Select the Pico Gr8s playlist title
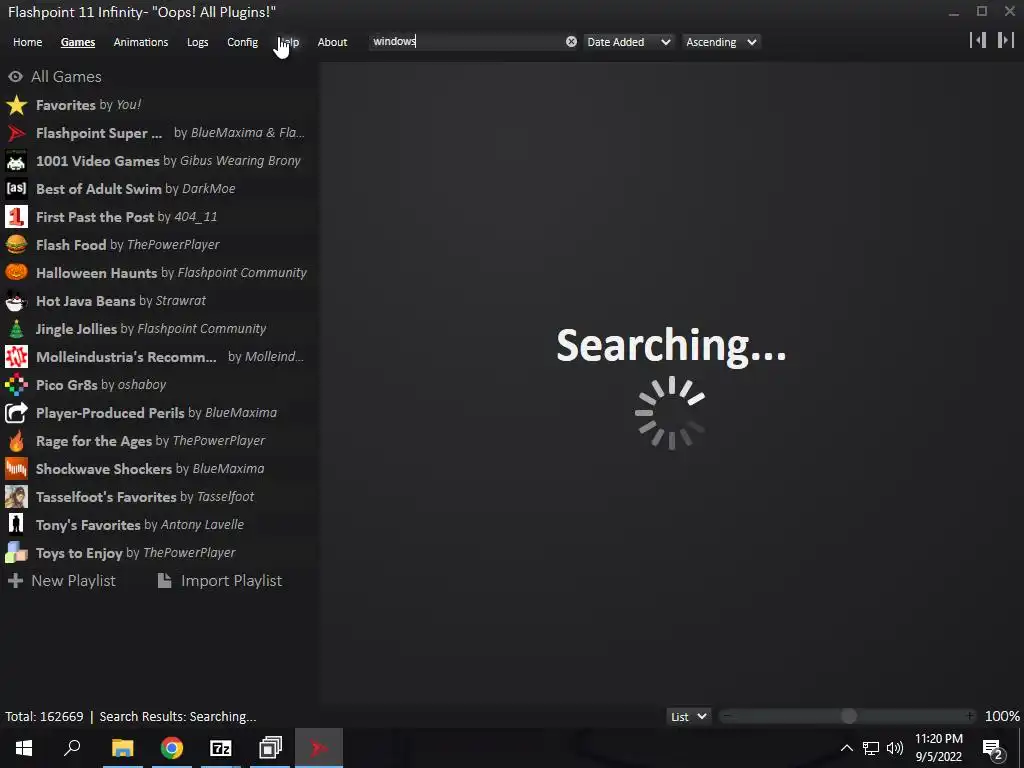Image resolution: width=1024 pixels, height=768 pixels. pyautogui.click(x=67, y=385)
